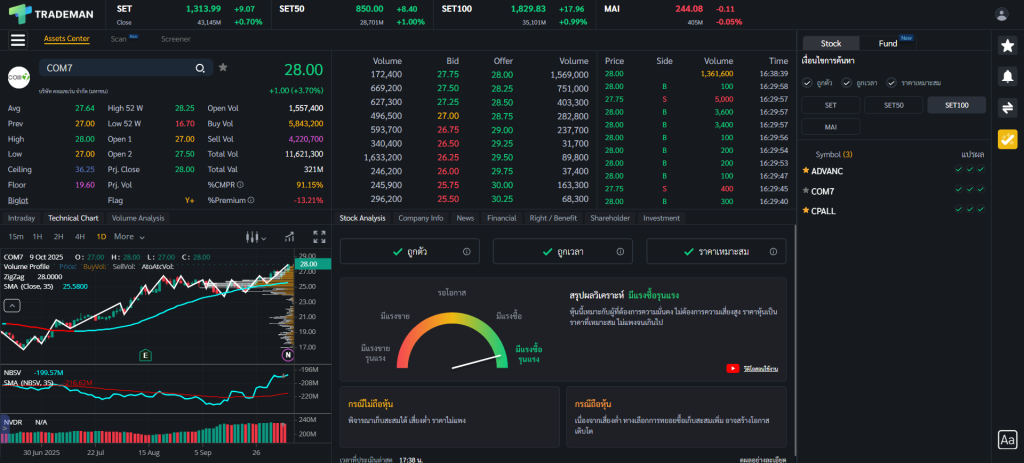Click the star beside COM7 search box
The height and width of the screenshot is (463, 1024).
point(223,68)
